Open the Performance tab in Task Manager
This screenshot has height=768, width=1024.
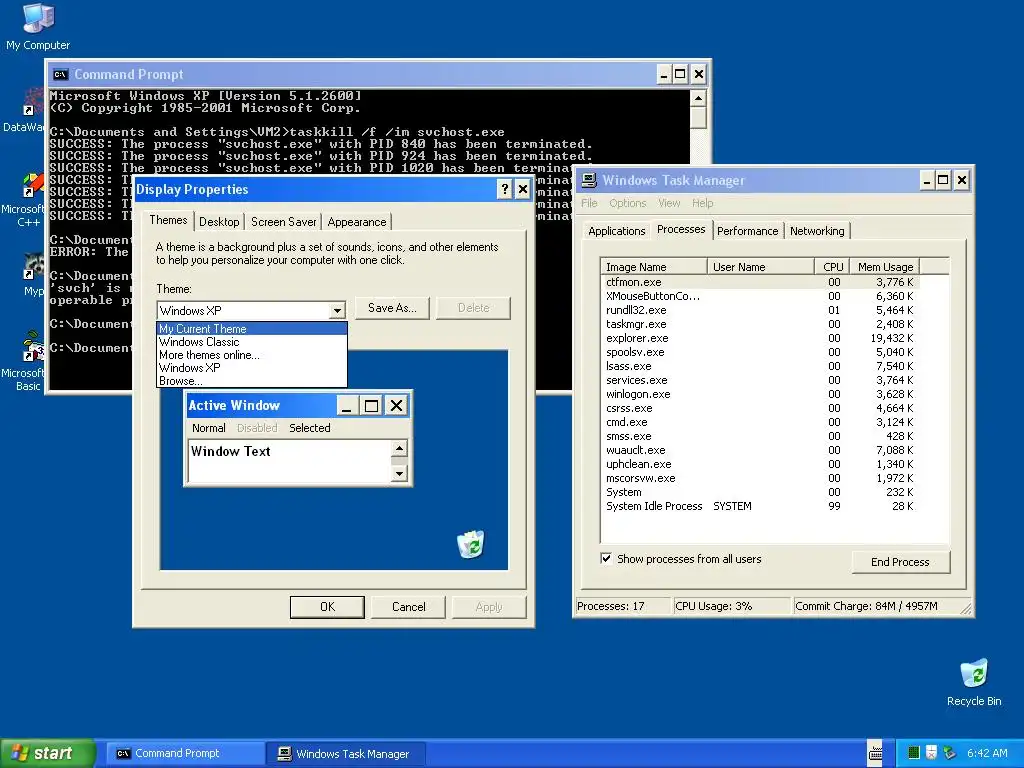click(x=747, y=231)
